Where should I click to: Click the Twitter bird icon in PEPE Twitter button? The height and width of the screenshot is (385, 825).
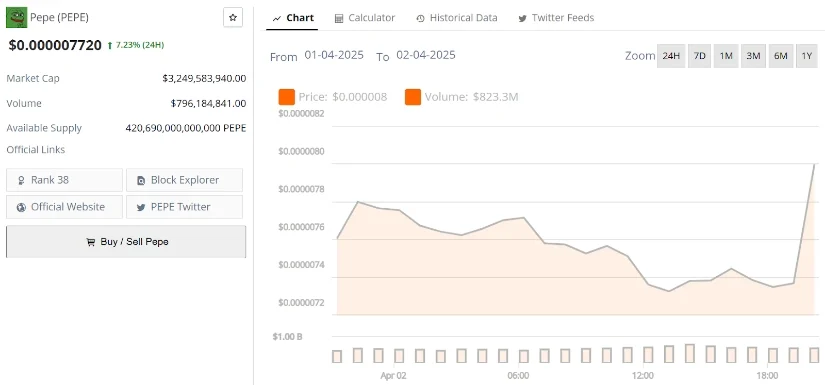(140, 207)
